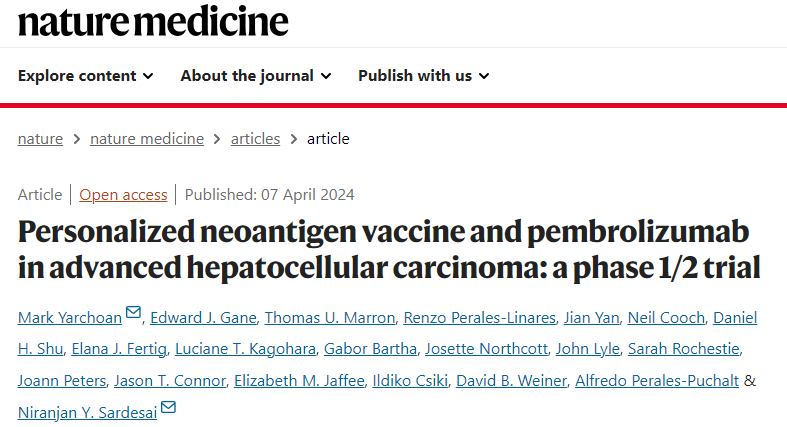Click the nature medicine logo

click(x=153, y=21)
